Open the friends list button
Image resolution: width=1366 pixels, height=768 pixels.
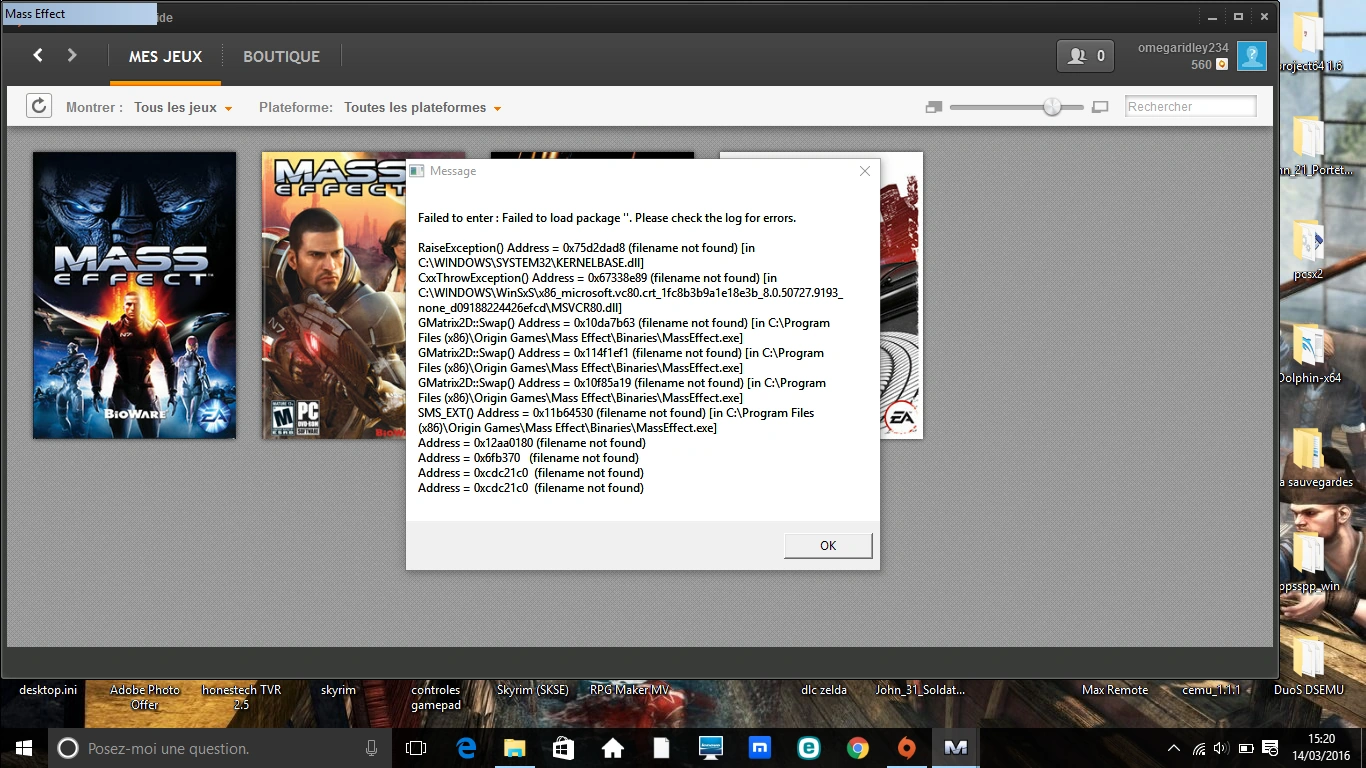[1085, 56]
